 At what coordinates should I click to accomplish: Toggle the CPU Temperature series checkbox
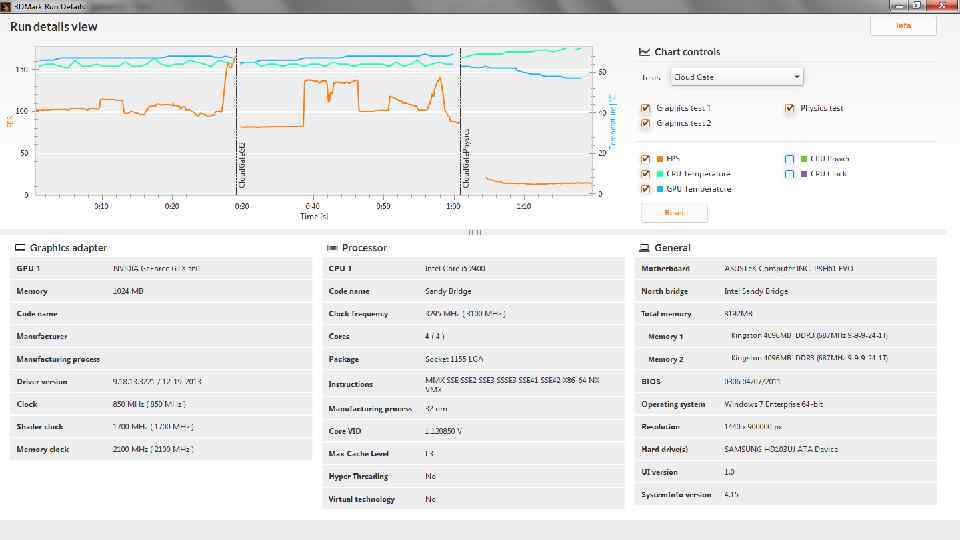(645, 174)
